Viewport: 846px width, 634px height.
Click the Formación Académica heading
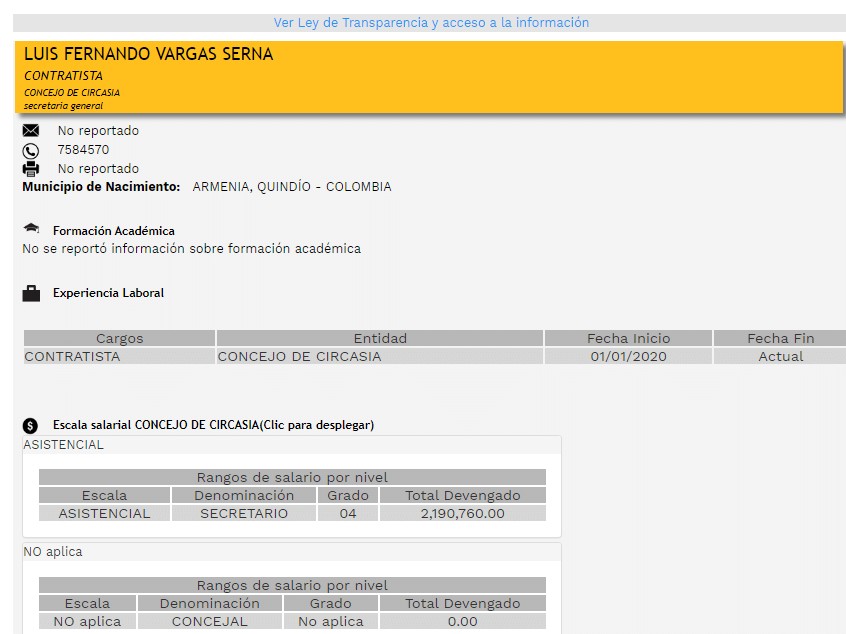pos(113,231)
